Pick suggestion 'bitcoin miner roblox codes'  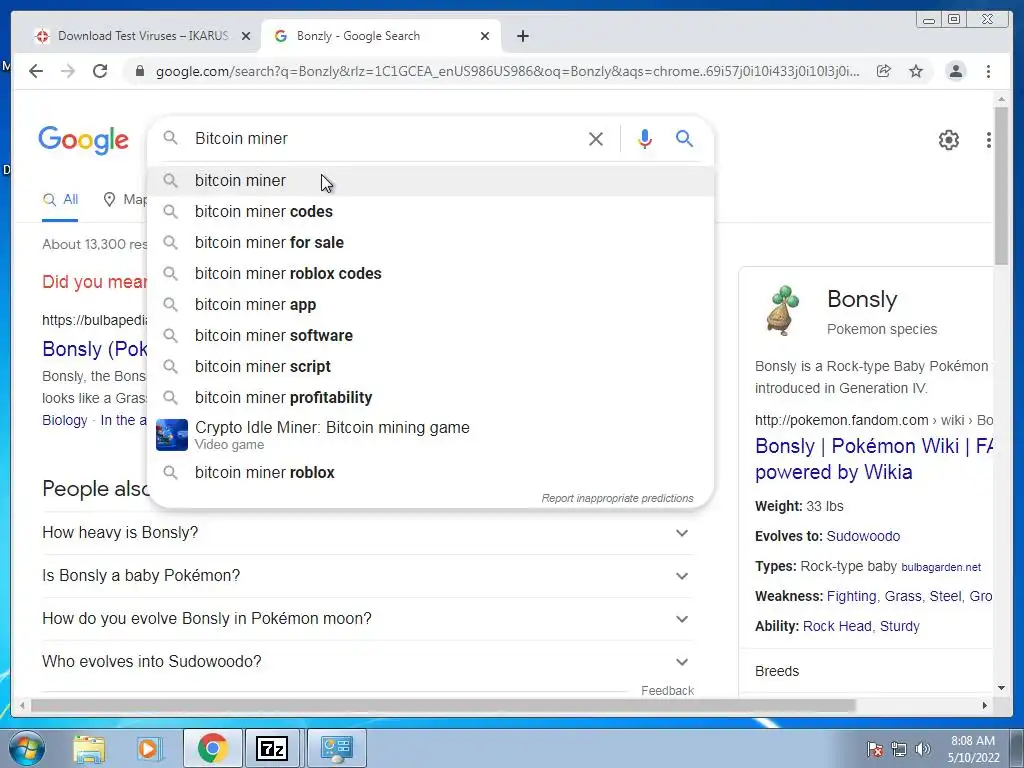[431, 274]
